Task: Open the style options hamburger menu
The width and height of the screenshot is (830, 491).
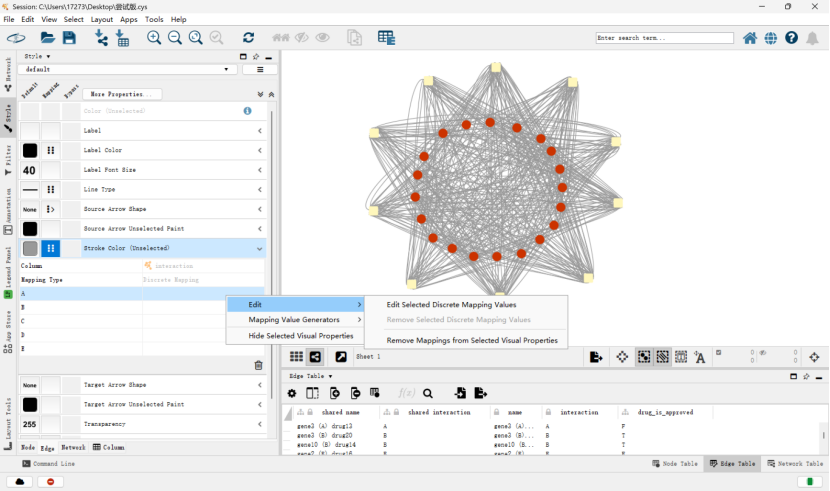Action: click(x=260, y=69)
